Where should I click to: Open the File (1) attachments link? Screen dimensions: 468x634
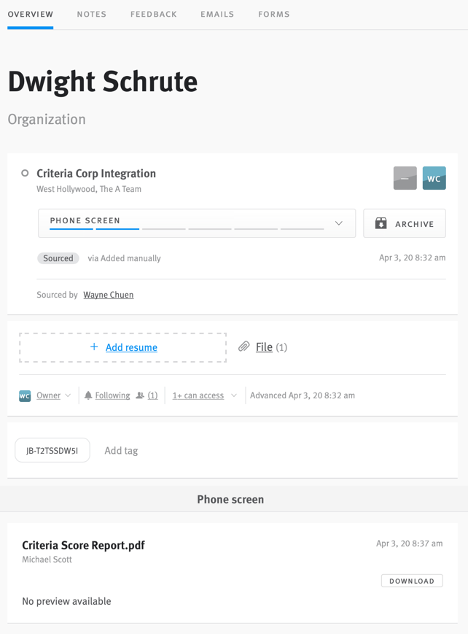click(271, 347)
